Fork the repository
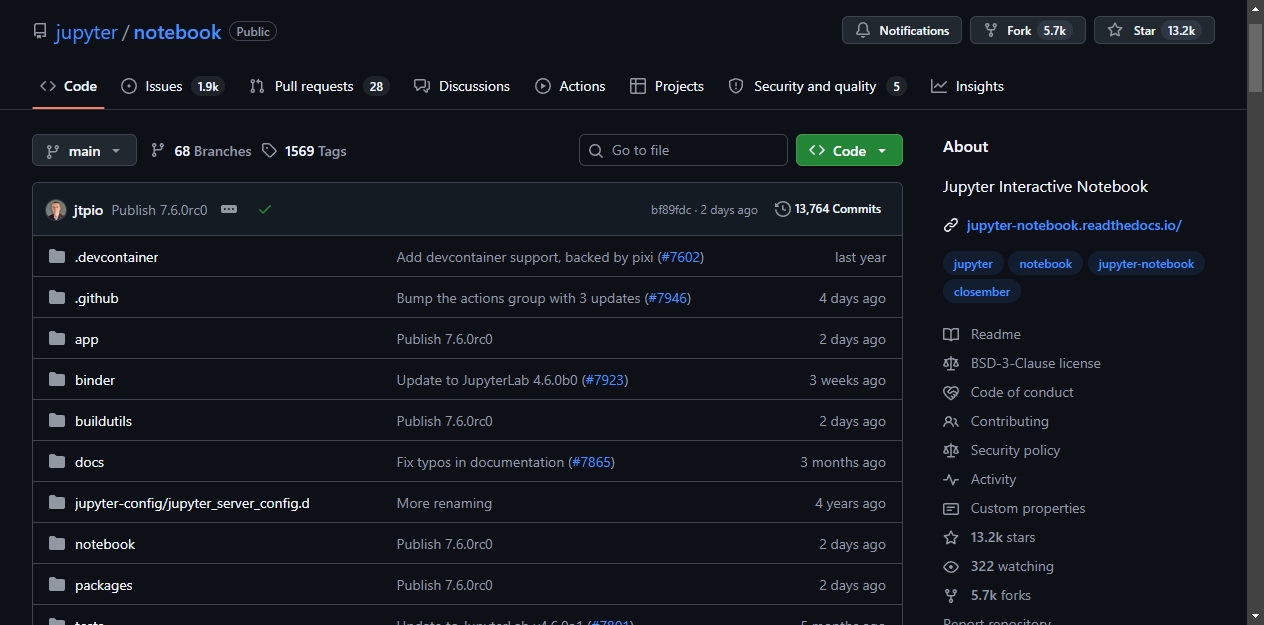 1027,30
